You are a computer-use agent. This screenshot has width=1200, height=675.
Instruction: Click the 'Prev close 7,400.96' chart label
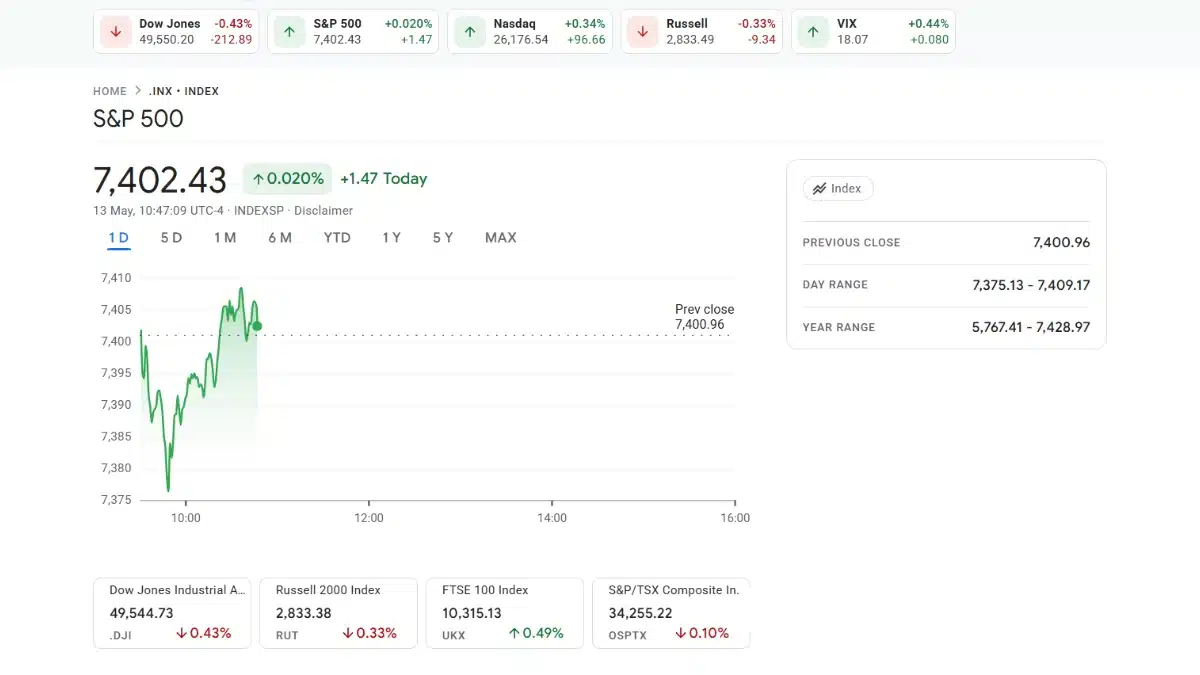coord(704,317)
